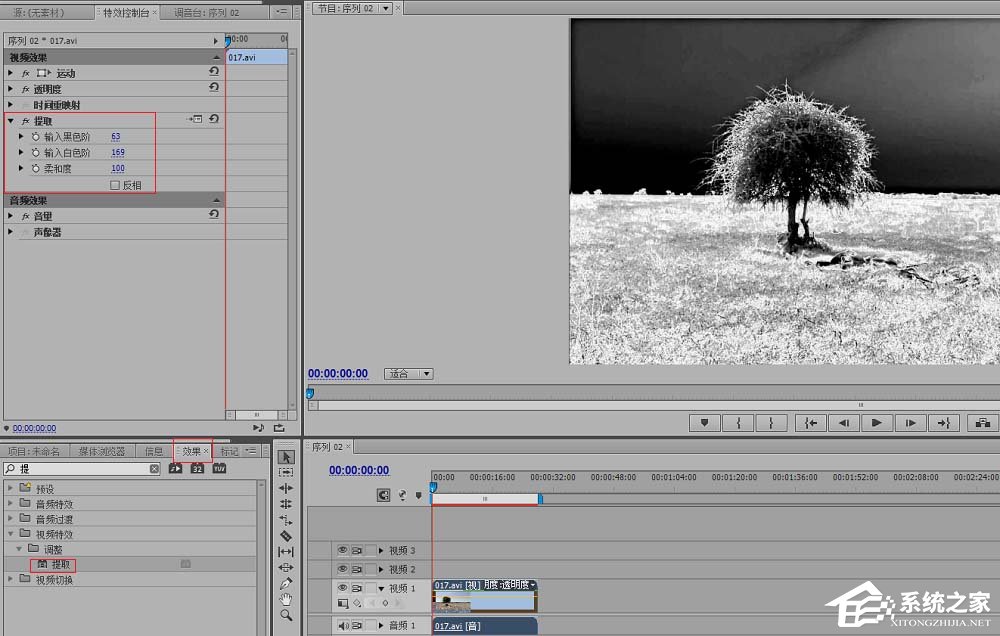Open the 适合 zoom level dropdown
This screenshot has width=1000, height=636.
(409, 374)
